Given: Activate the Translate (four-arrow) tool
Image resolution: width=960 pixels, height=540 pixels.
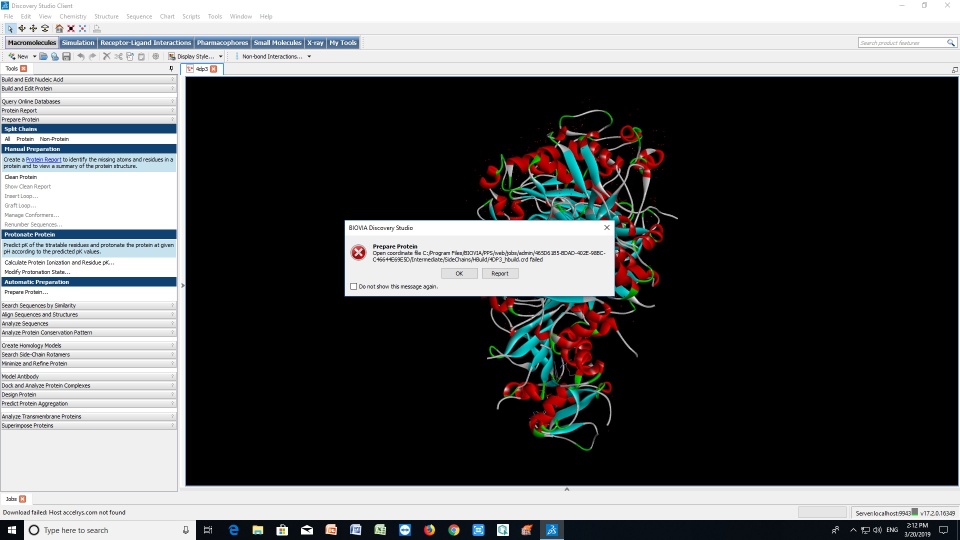Looking at the screenshot, I should 33,29.
